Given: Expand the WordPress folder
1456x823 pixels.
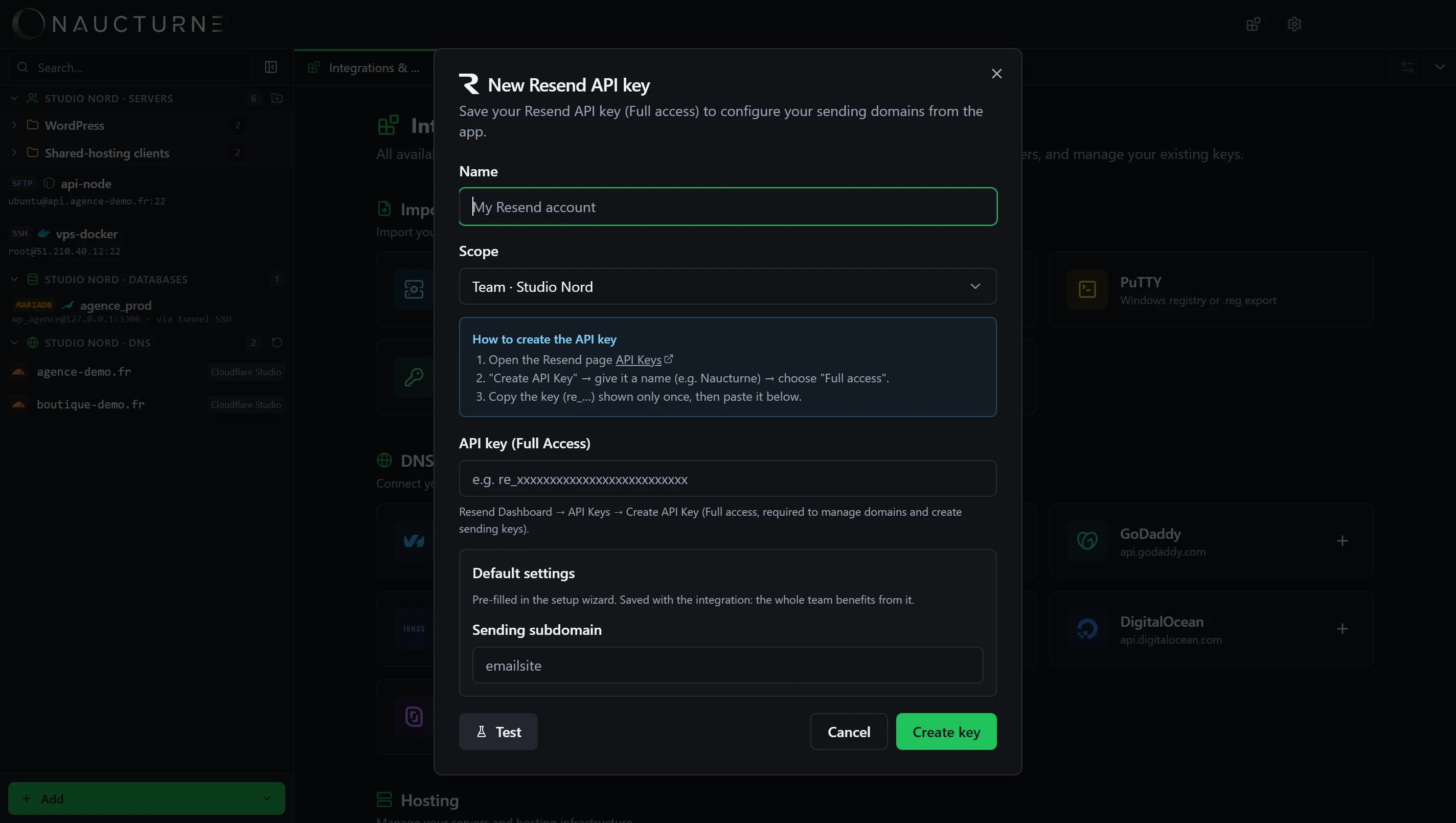Looking at the screenshot, I should (14, 125).
